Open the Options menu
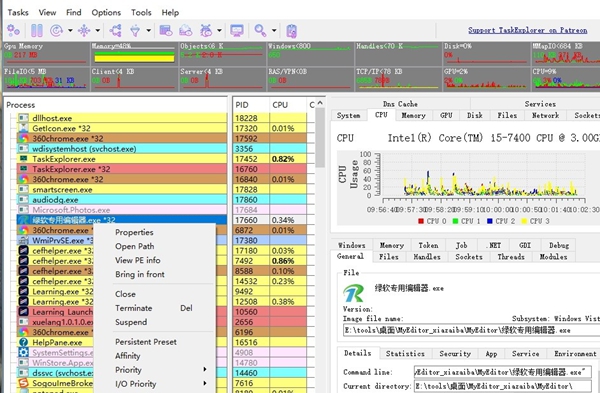Viewport: 600px width, 393px height. tap(106, 13)
